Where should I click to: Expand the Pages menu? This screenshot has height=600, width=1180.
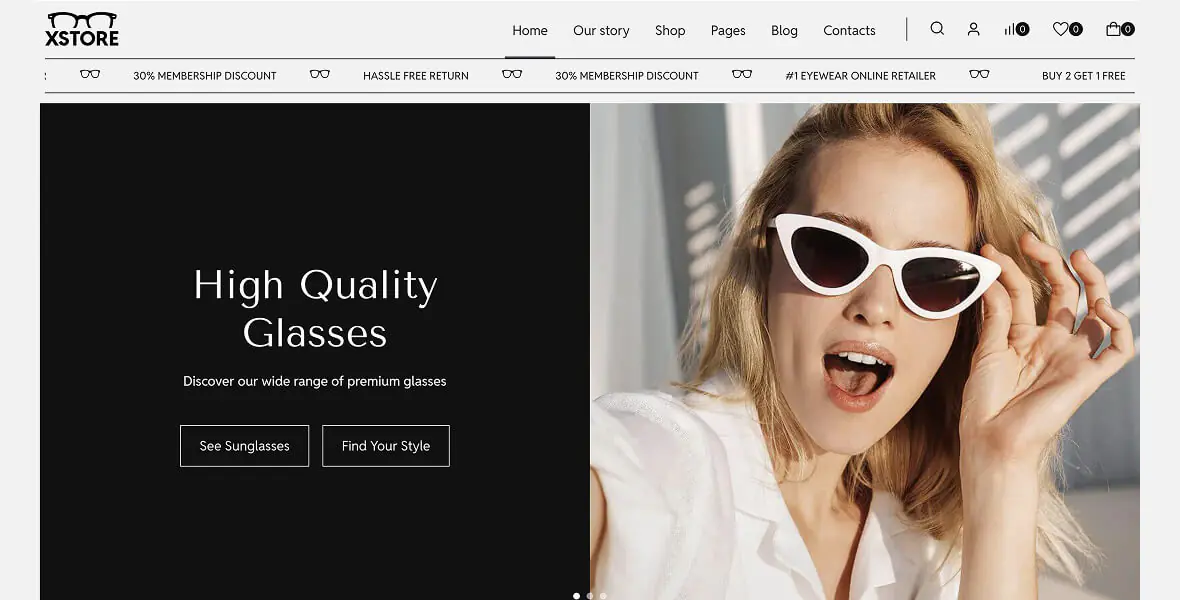[x=728, y=30]
